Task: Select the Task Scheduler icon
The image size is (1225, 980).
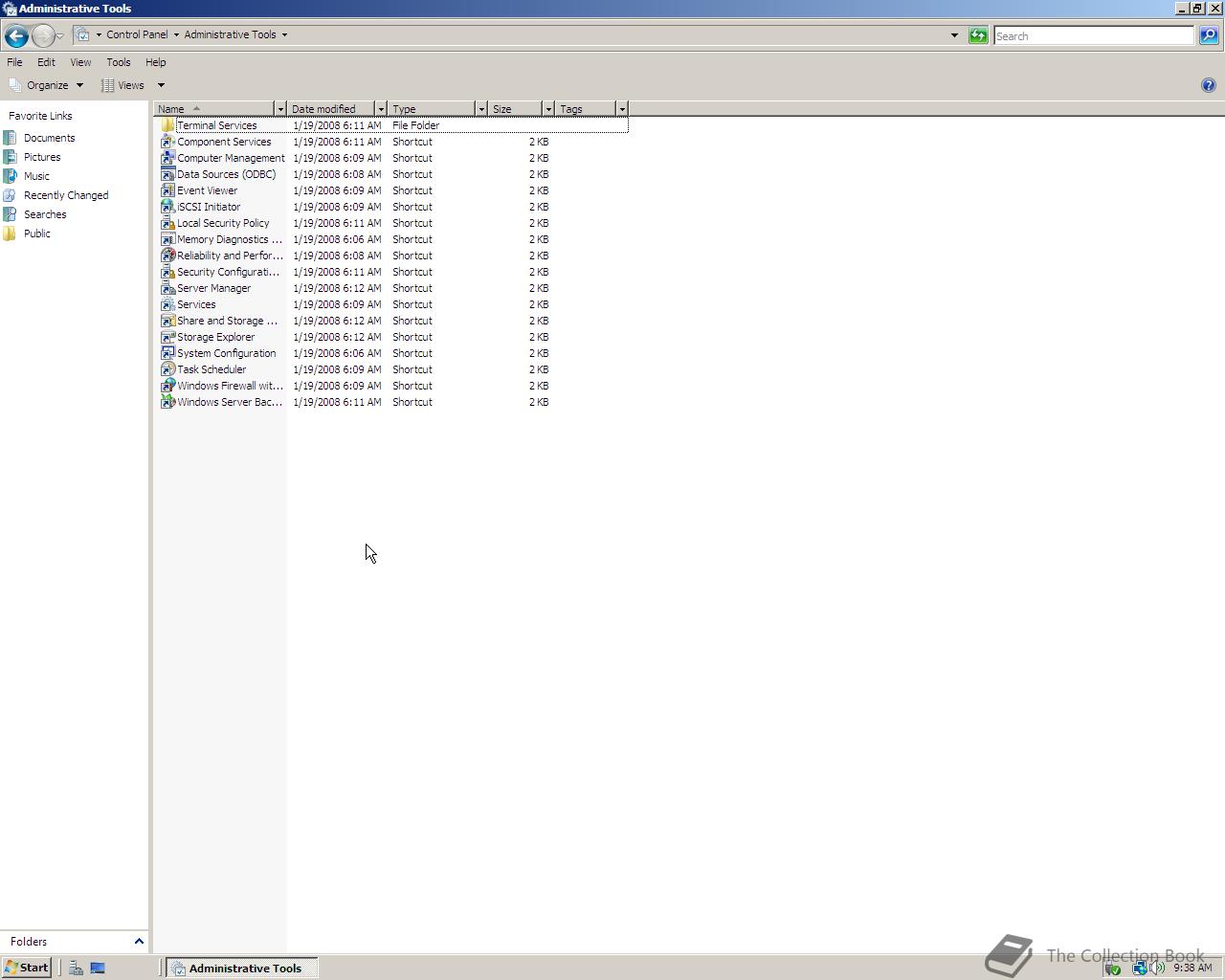Action: pyautogui.click(x=167, y=369)
